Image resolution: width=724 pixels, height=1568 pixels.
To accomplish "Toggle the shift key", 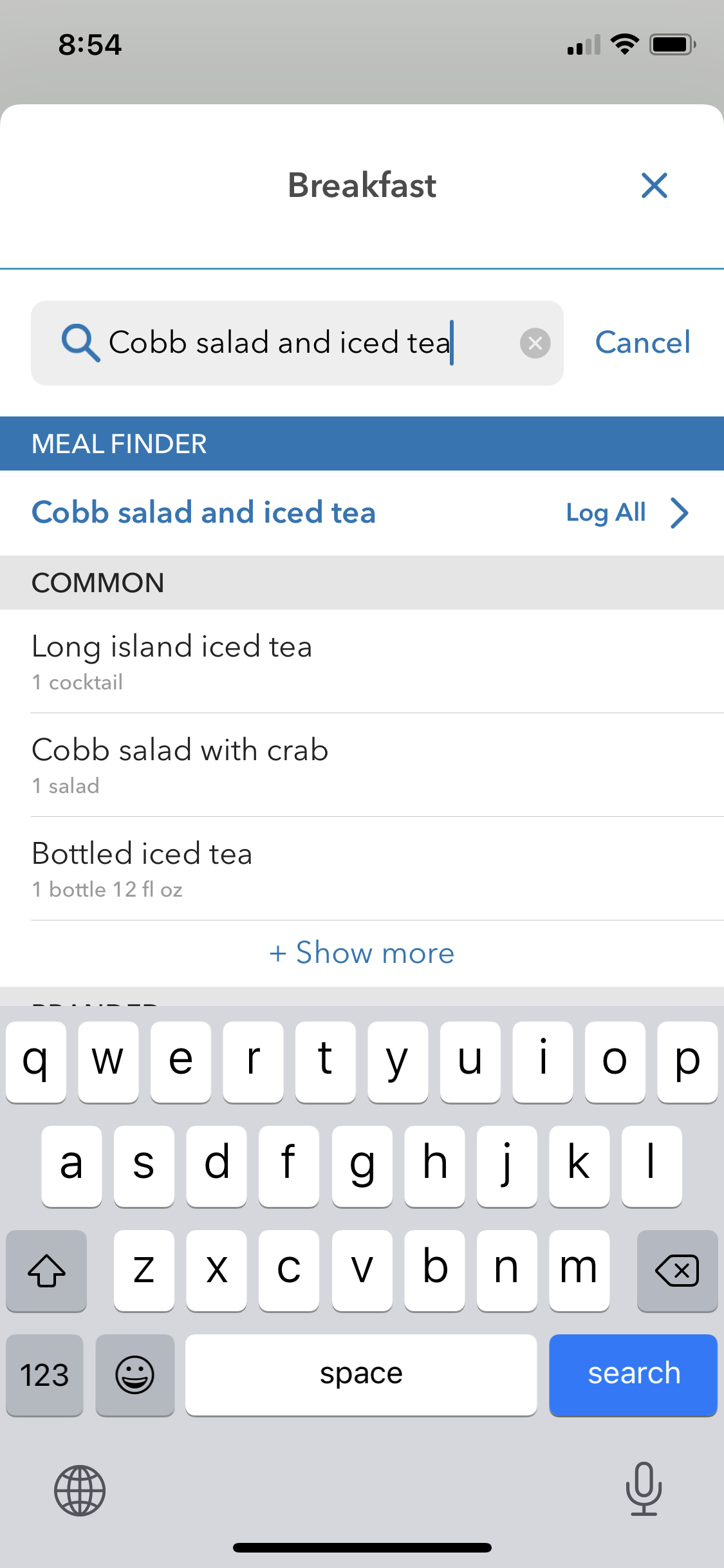I will point(46,1271).
